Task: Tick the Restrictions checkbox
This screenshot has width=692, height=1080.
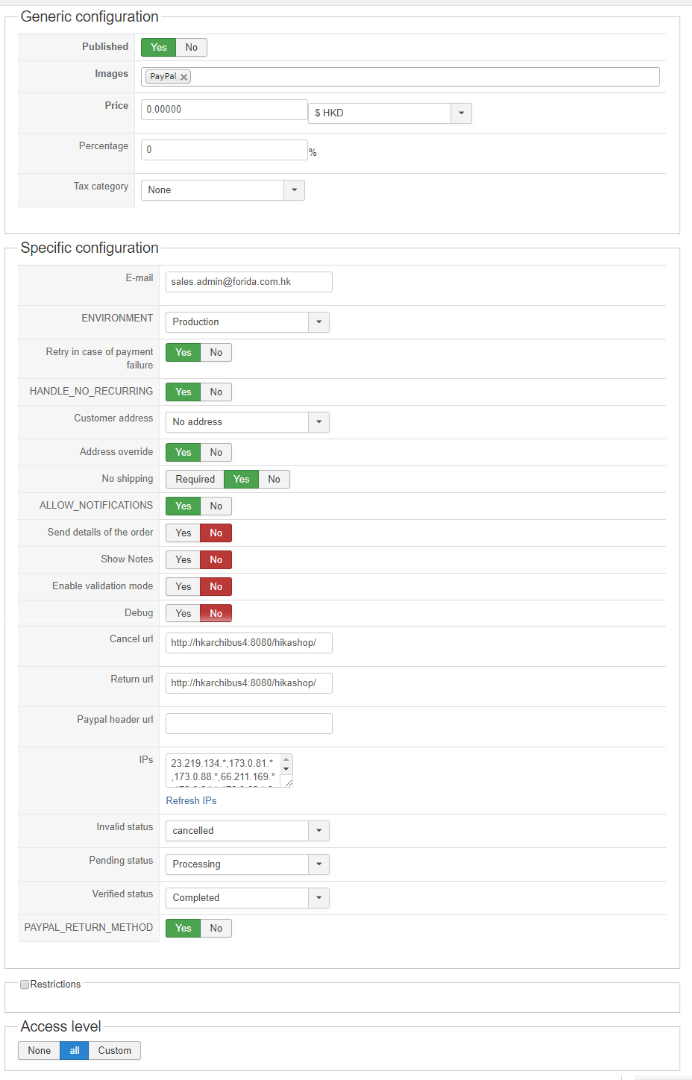Action: click(x=25, y=985)
